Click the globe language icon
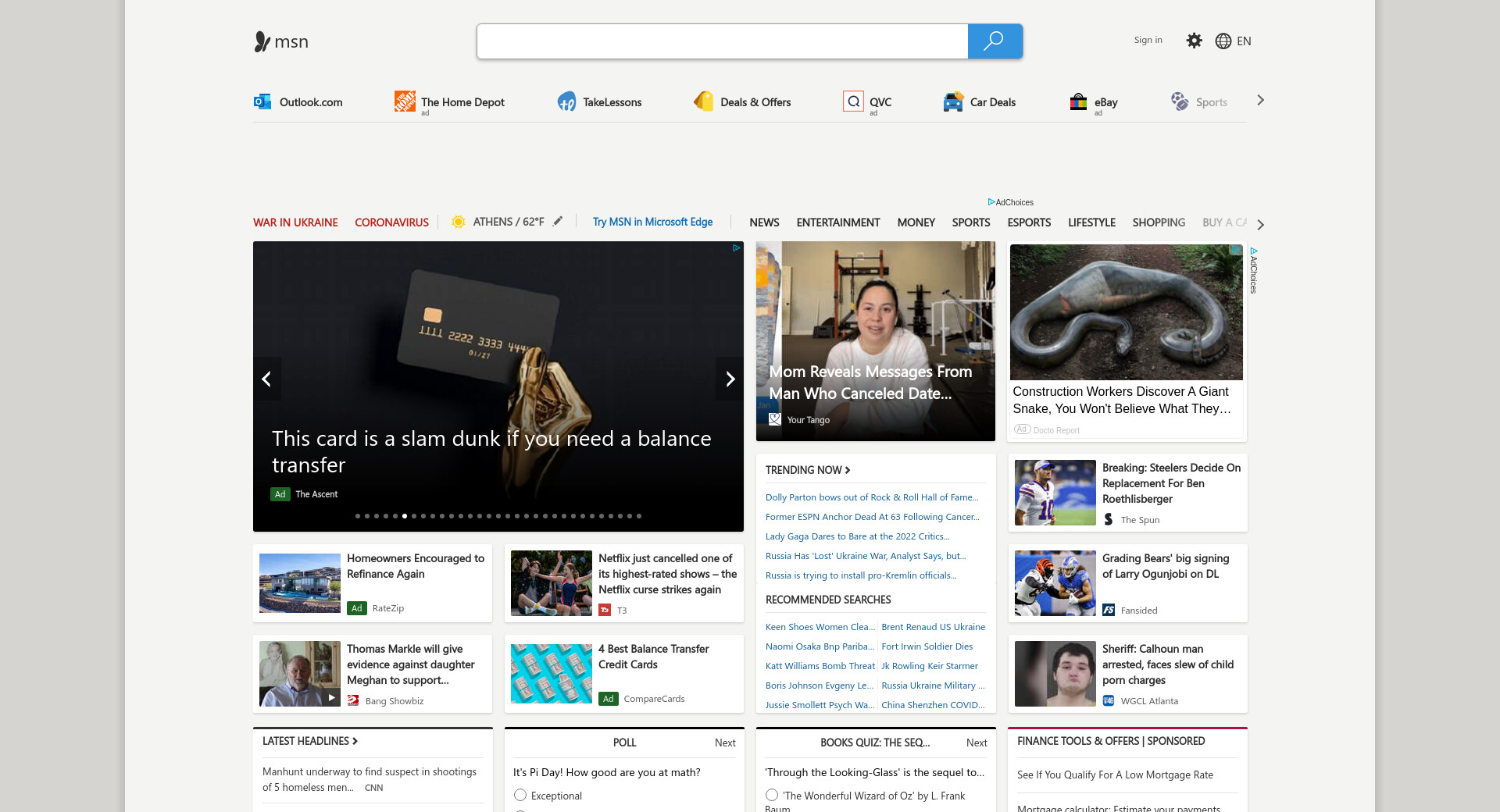This screenshot has width=1500, height=812. [x=1223, y=41]
